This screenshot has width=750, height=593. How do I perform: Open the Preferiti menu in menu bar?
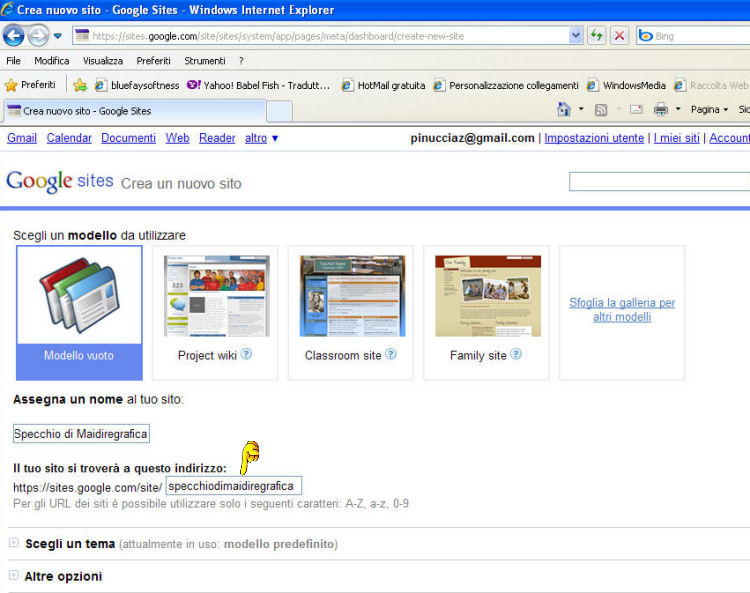click(153, 61)
